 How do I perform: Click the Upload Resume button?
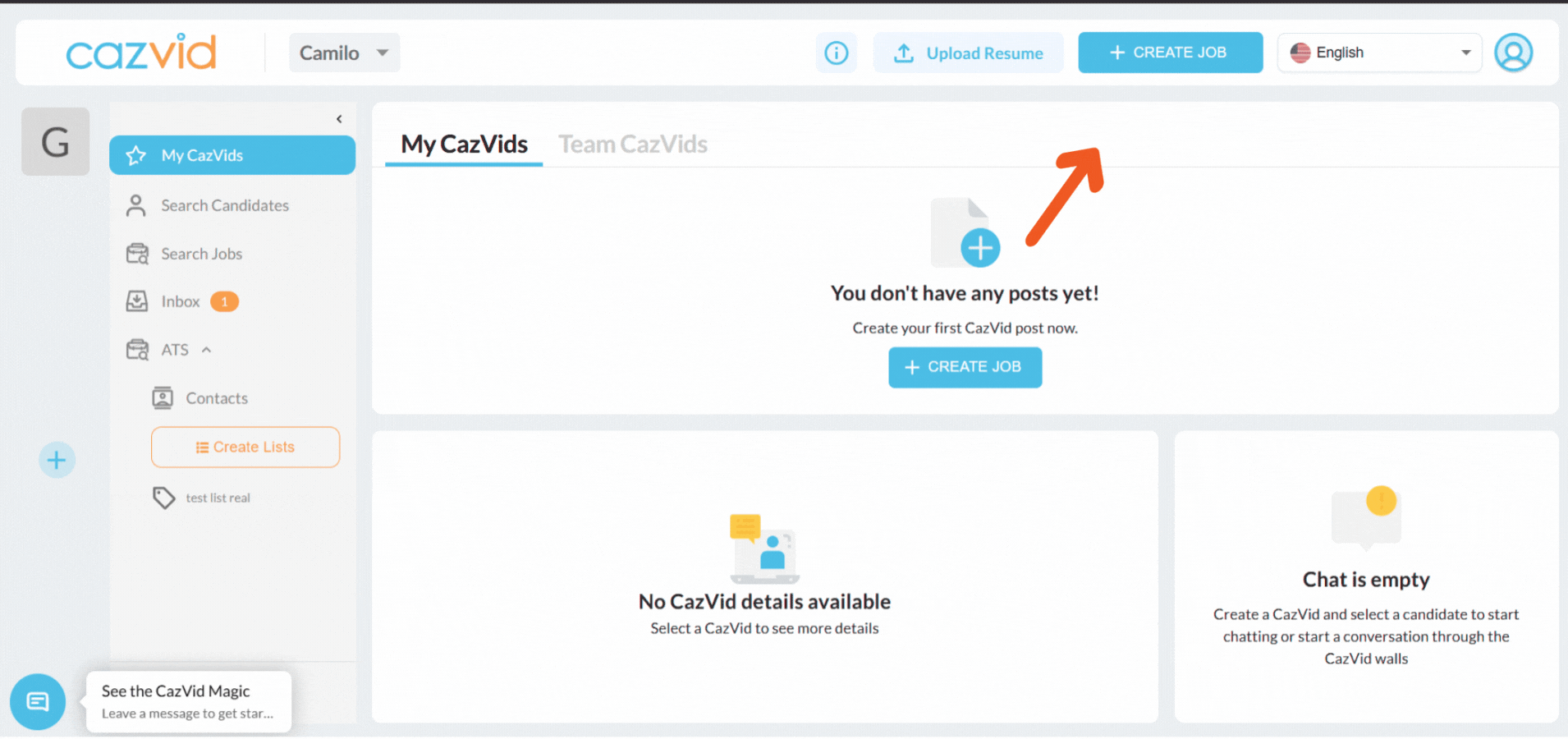pos(968,53)
